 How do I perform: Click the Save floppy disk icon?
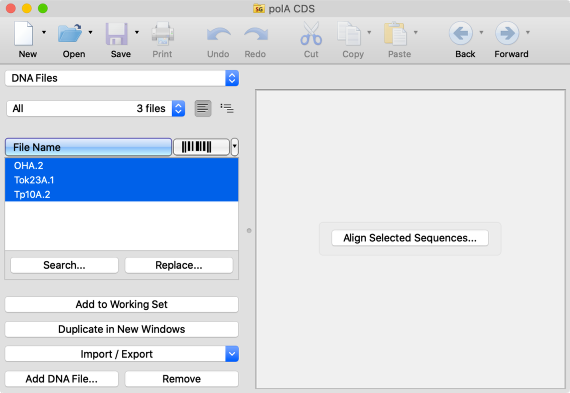pyautogui.click(x=117, y=34)
